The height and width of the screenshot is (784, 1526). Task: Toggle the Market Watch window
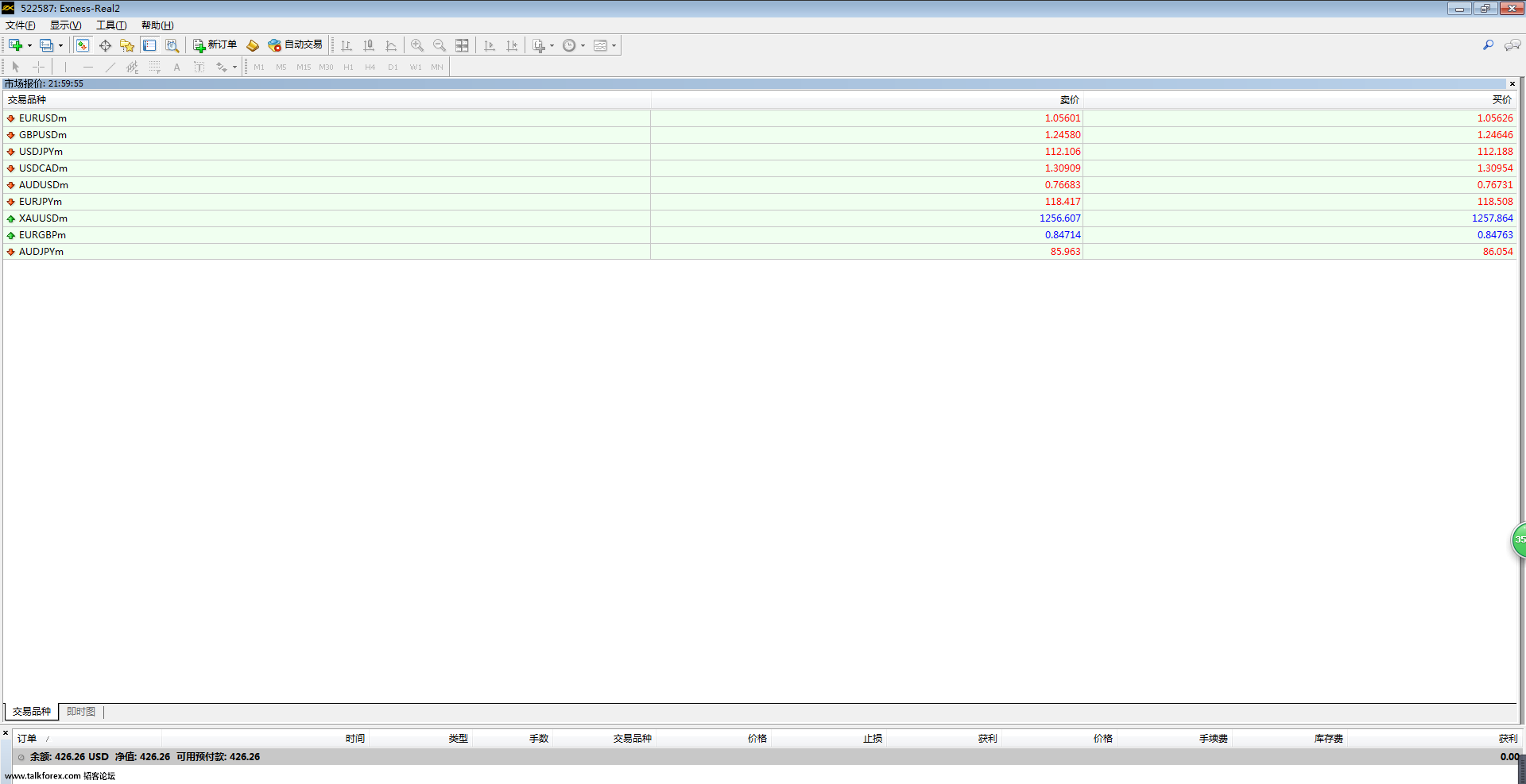click(x=83, y=45)
